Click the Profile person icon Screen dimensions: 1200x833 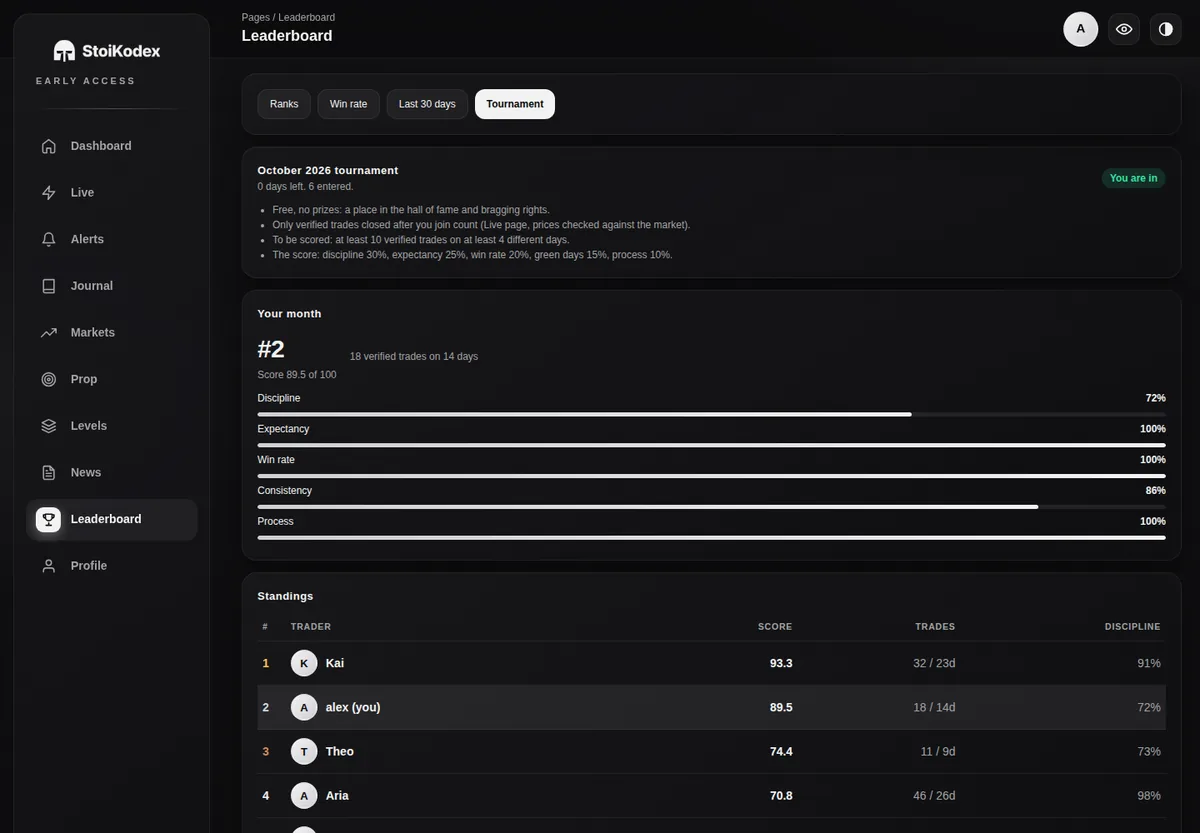pos(49,566)
